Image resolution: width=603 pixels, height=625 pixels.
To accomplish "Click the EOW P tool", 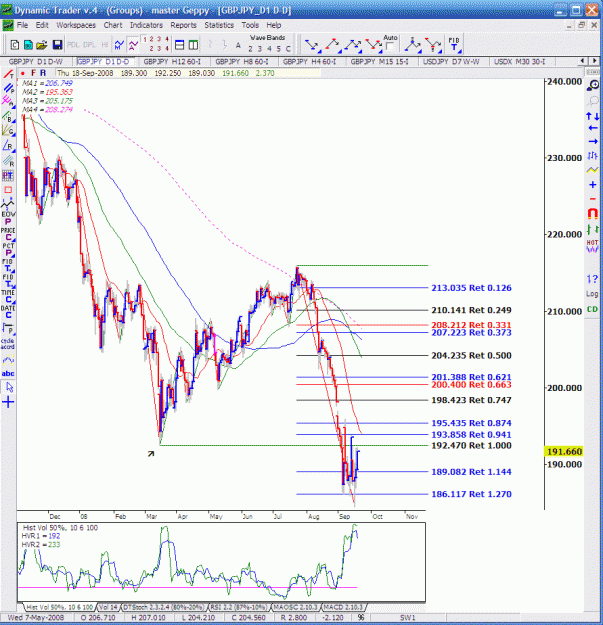I will click(8, 218).
